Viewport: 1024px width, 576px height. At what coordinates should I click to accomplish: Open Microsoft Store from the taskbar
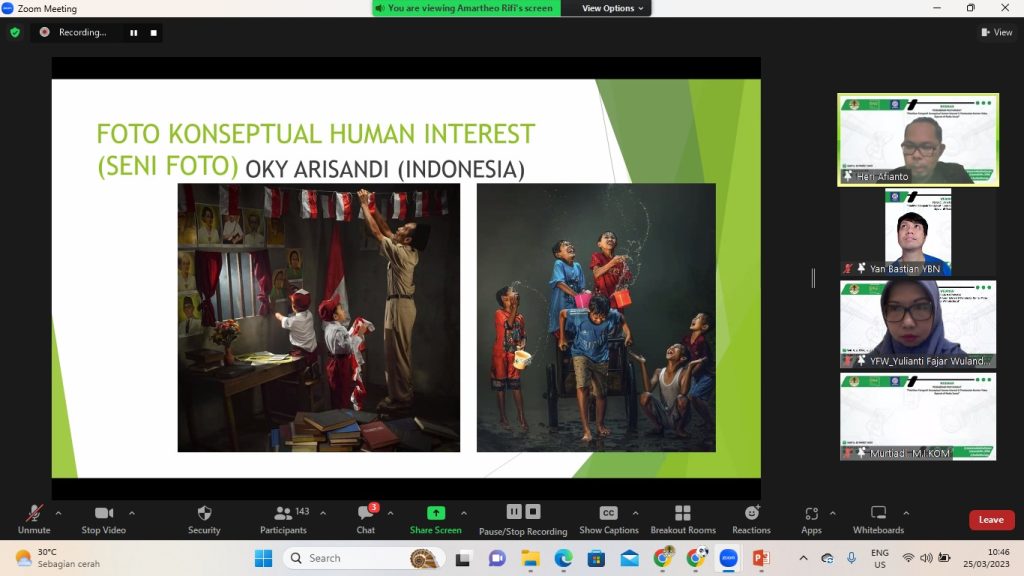[x=596, y=558]
